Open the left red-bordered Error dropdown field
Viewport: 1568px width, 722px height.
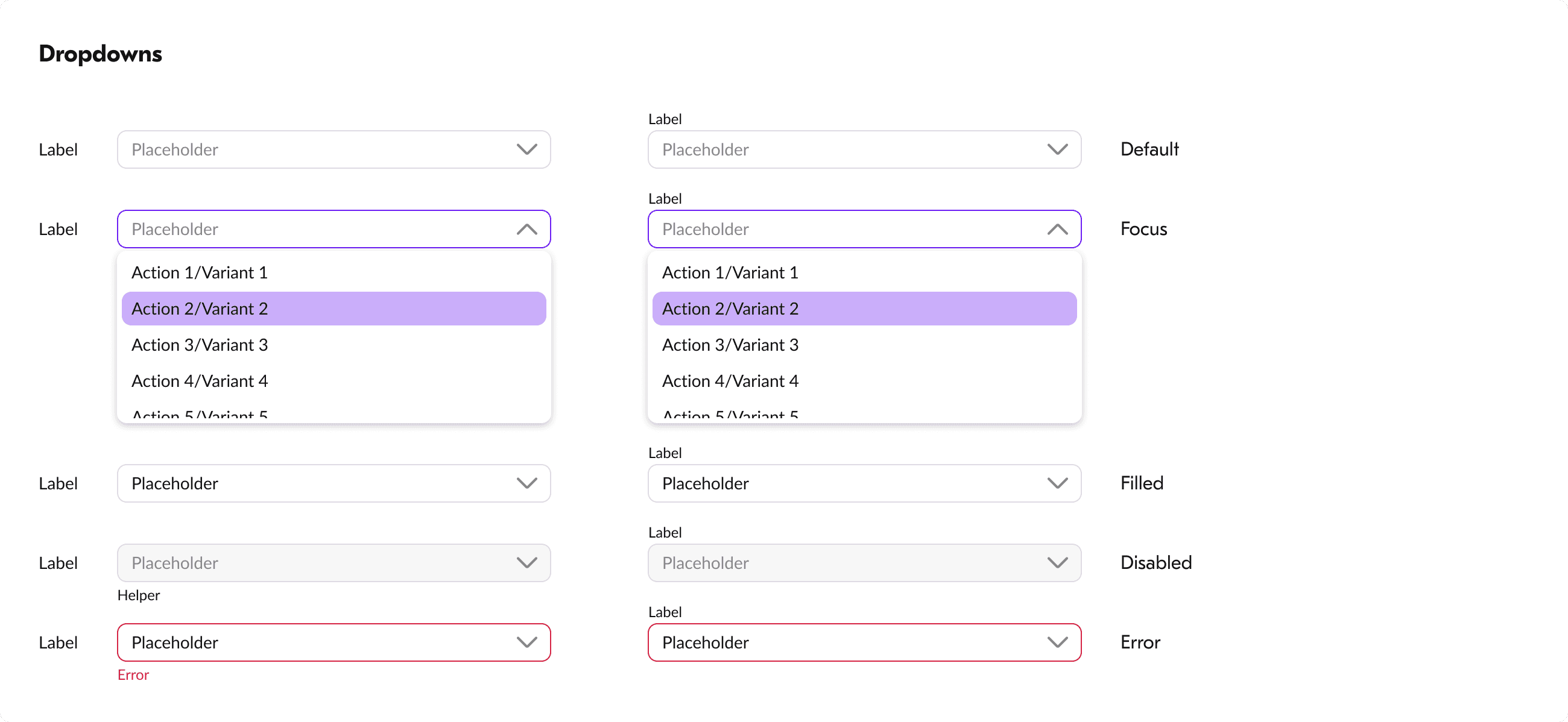(x=317, y=642)
